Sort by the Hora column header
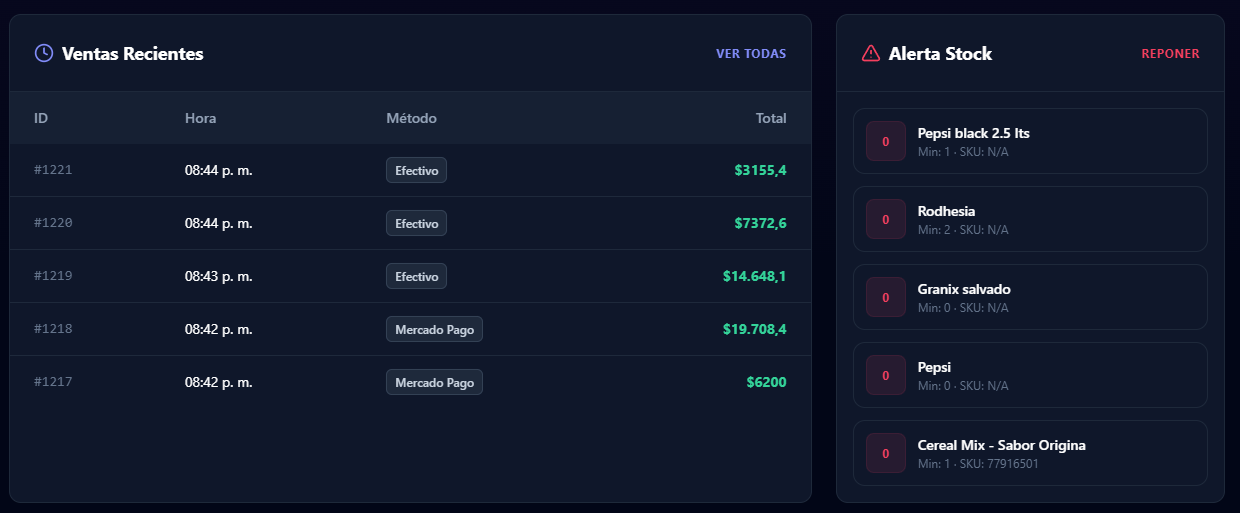 (200, 118)
